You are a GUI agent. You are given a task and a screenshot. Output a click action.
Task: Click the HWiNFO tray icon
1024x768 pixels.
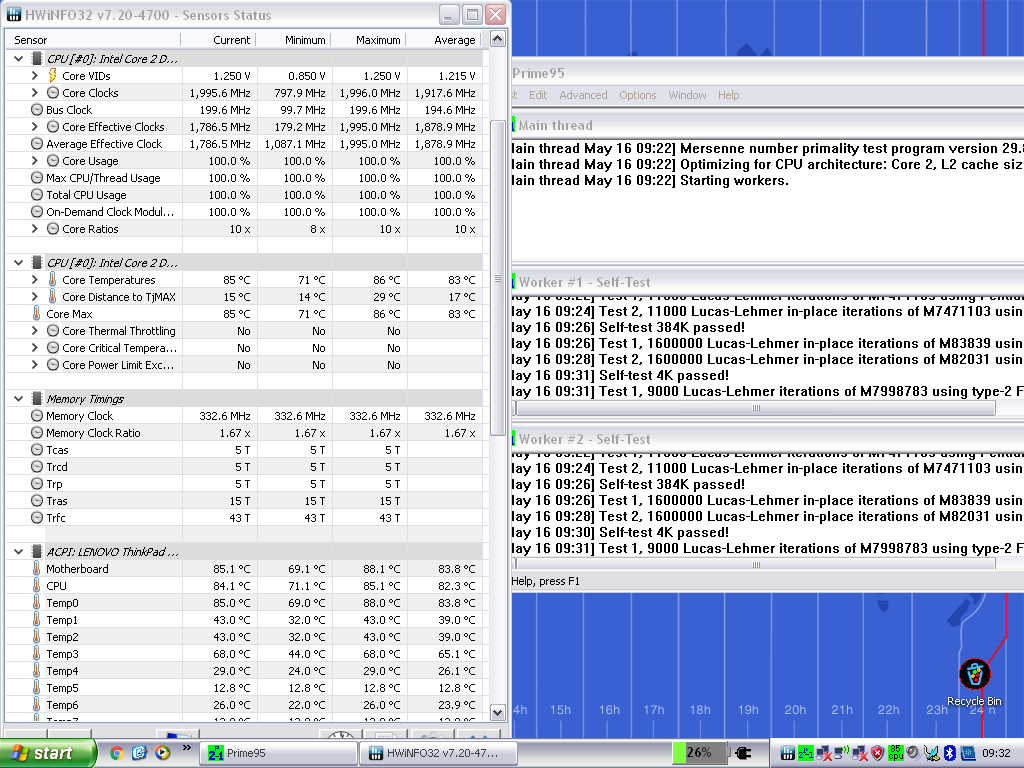pos(788,753)
